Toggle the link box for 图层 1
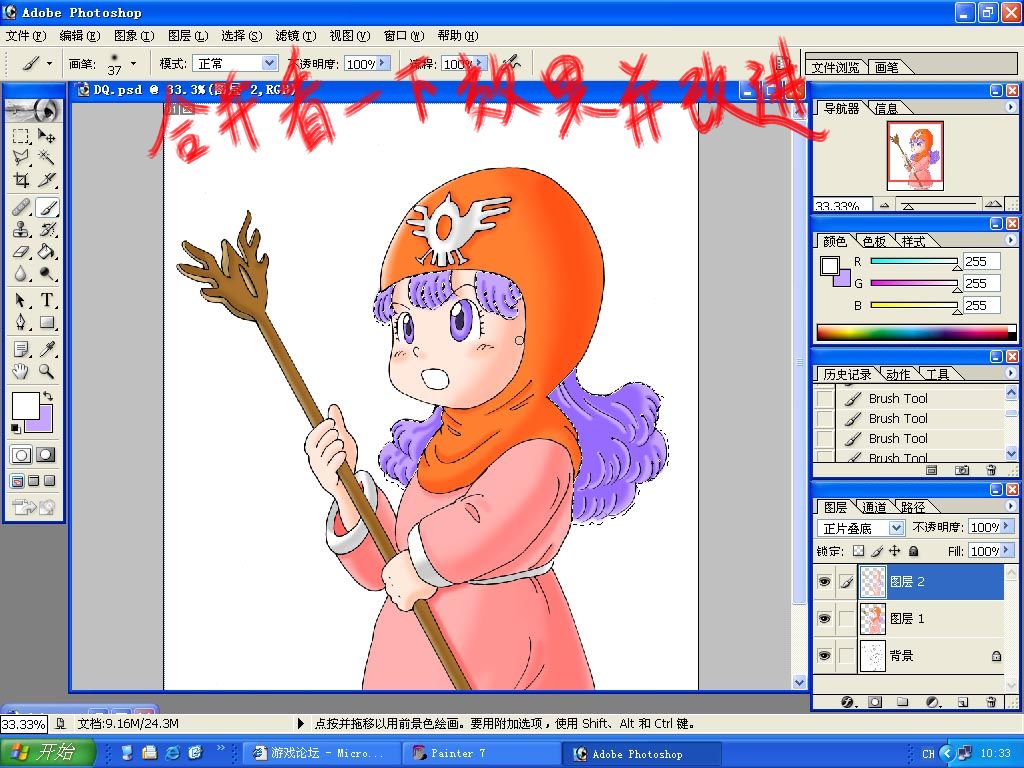Screen dimensions: 1024x768 pyautogui.click(x=846, y=618)
